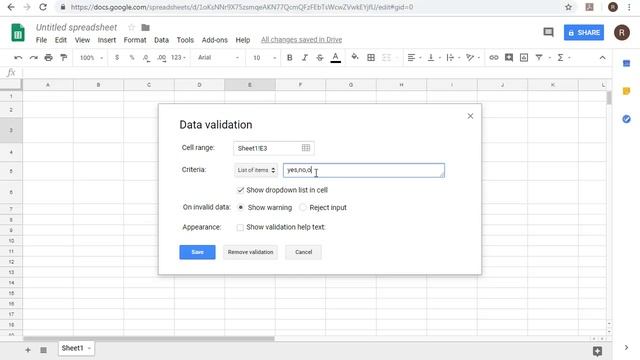The height and width of the screenshot is (360, 640).
Task: Click the Print icon
Action: [x=49, y=58]
